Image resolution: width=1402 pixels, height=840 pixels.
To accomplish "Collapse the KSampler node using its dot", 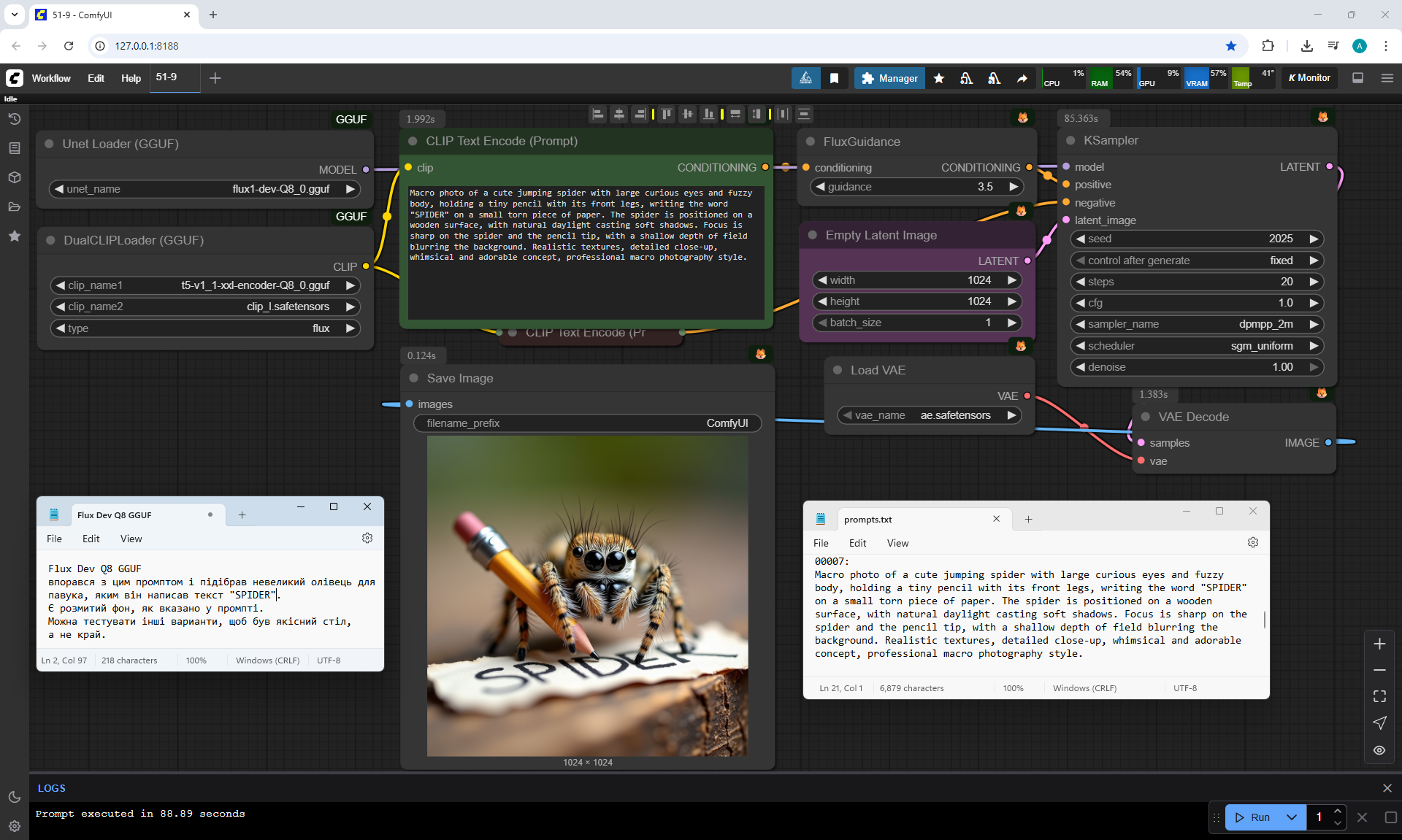I will [1070, 141].
